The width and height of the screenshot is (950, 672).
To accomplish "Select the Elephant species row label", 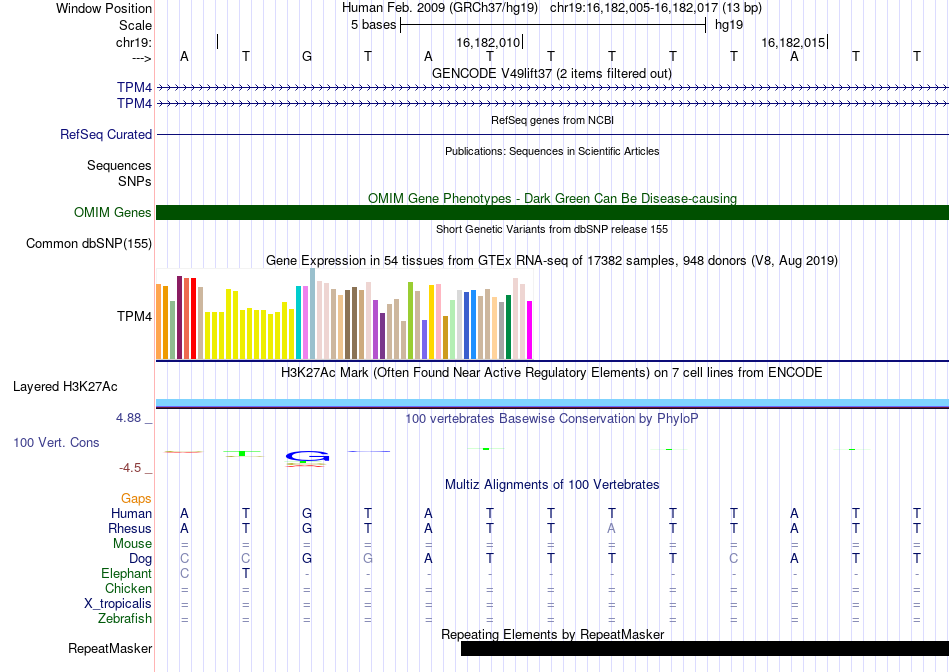I will [126, 574].
